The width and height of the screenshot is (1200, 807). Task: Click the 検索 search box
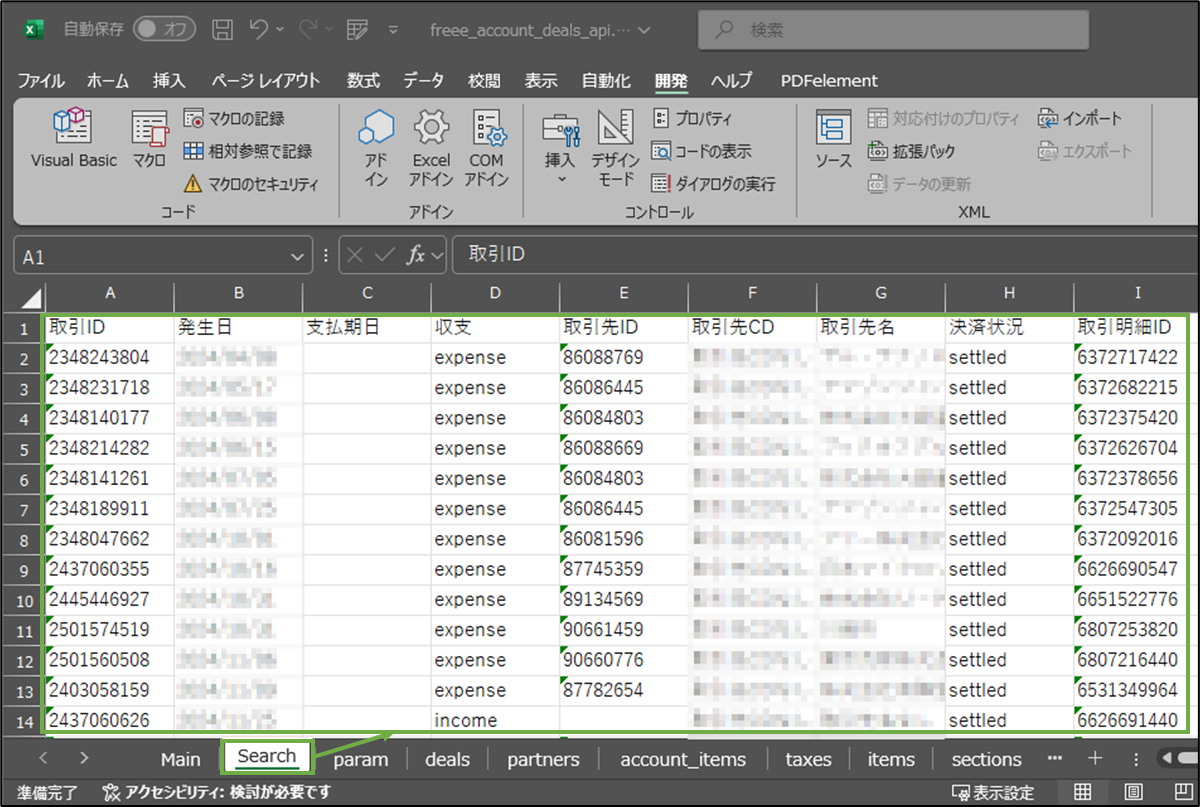893,30
